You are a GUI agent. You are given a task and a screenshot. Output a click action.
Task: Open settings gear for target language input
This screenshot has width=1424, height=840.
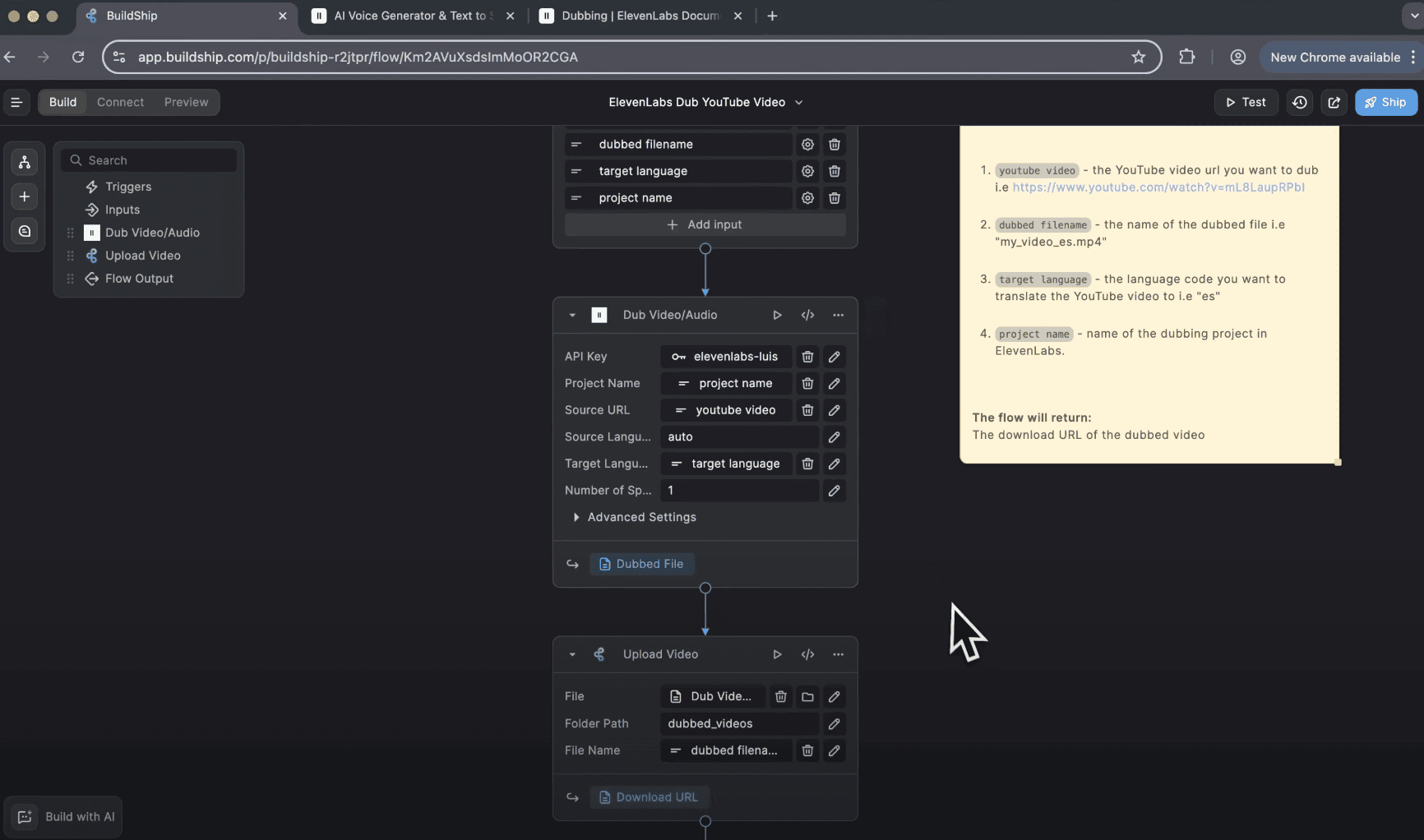(807, 171)
